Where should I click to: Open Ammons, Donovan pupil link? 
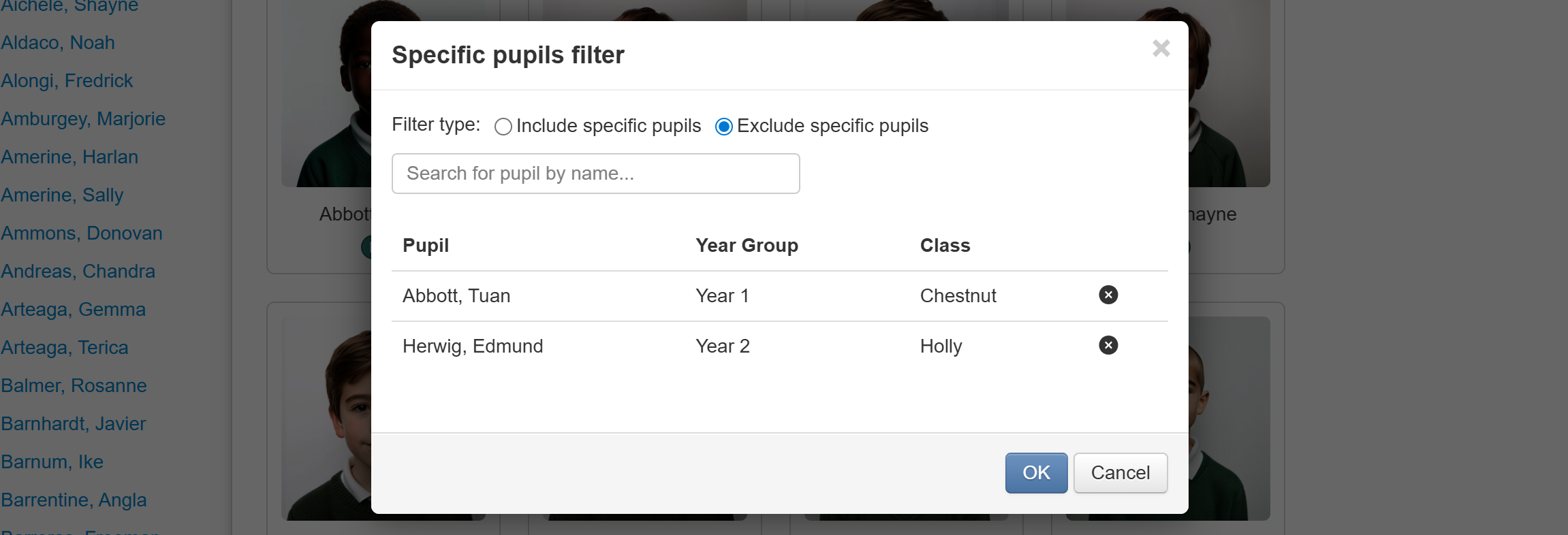[82, 233]
